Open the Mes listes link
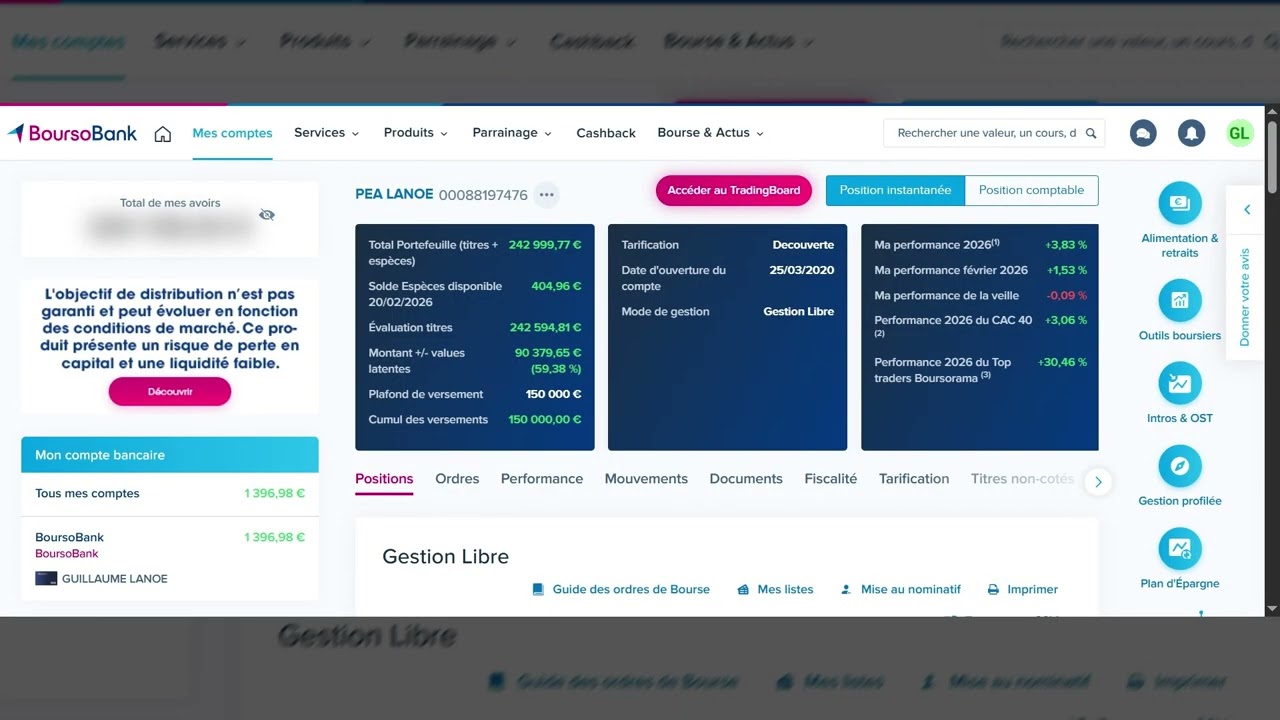 [775, 590]
